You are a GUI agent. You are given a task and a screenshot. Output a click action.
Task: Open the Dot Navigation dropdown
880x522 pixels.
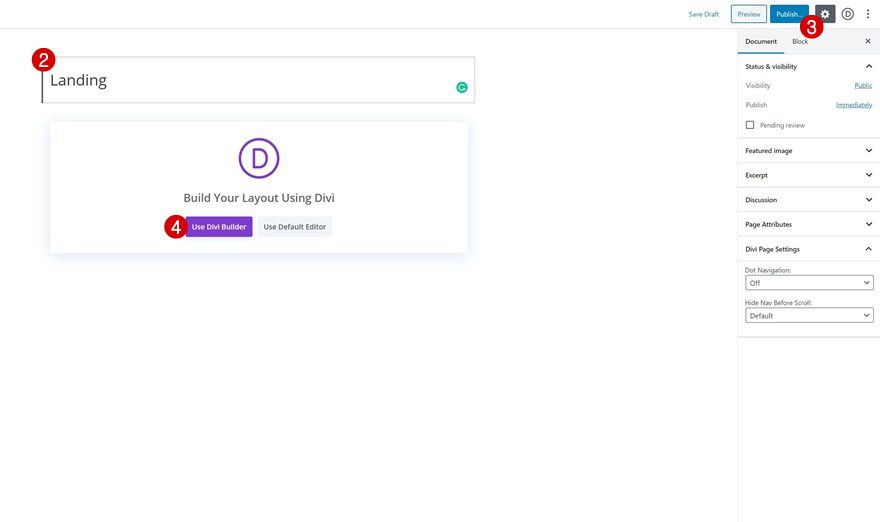809,283
